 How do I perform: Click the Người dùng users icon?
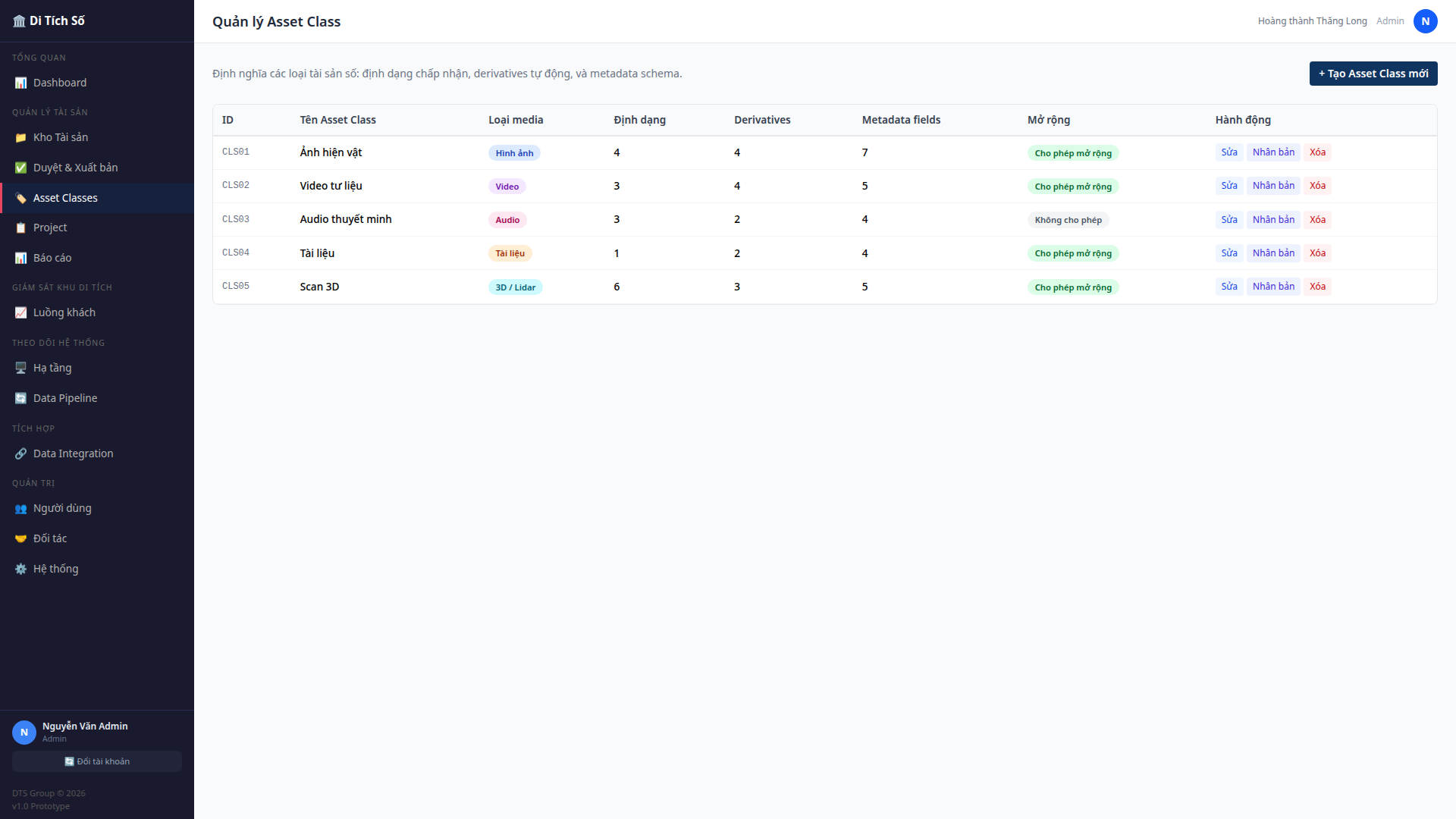[x=20, y=508]
